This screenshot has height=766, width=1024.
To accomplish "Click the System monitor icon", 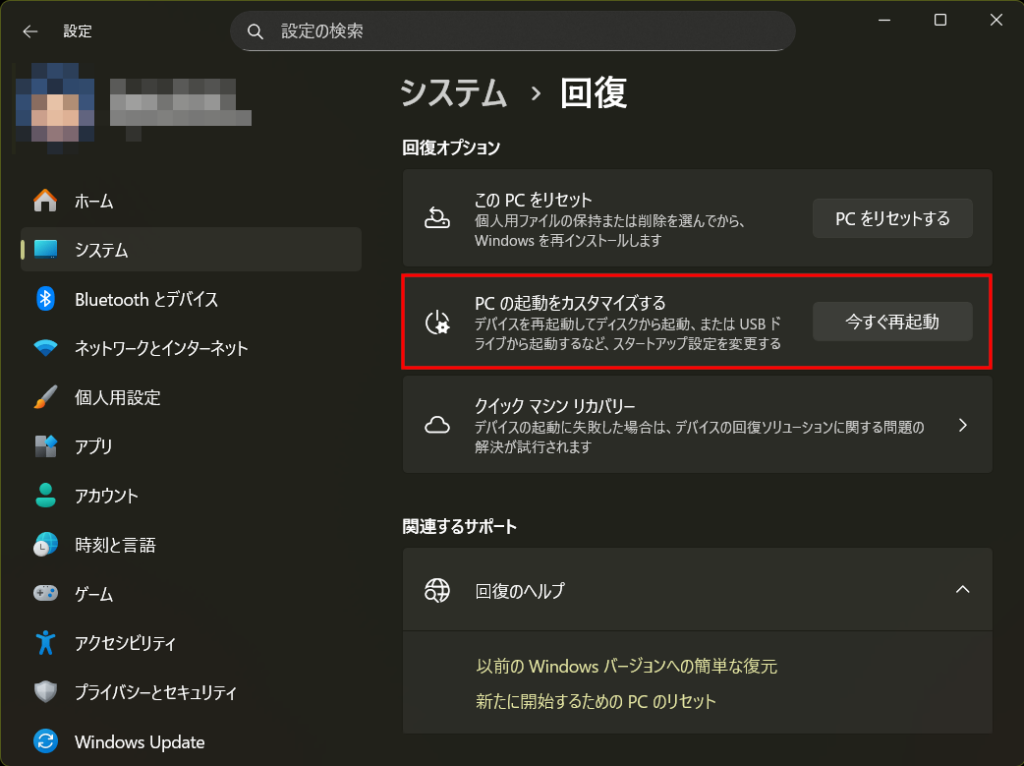I will click(x=45, y=249).
